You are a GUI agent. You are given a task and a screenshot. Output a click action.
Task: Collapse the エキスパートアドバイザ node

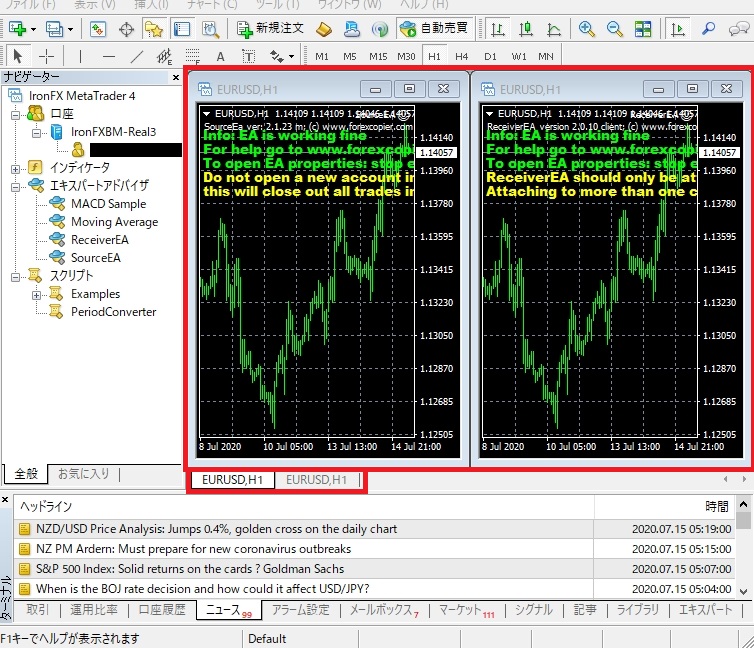(x=15, y=187)
